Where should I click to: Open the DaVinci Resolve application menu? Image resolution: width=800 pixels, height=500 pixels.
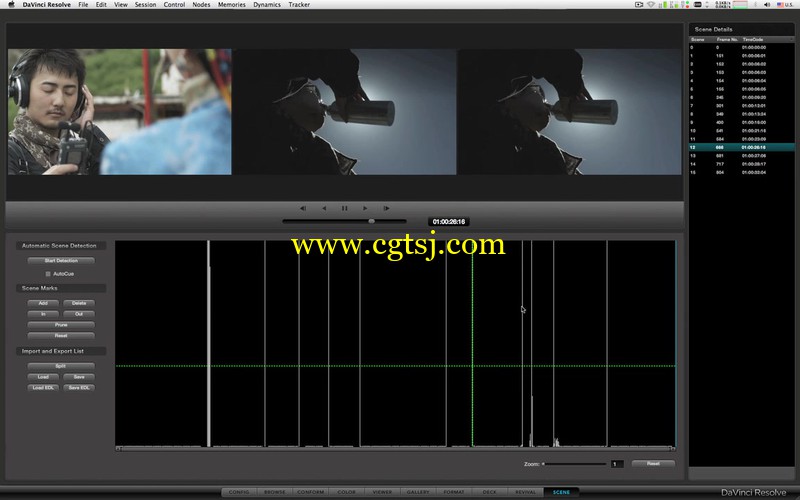(46, 5)
